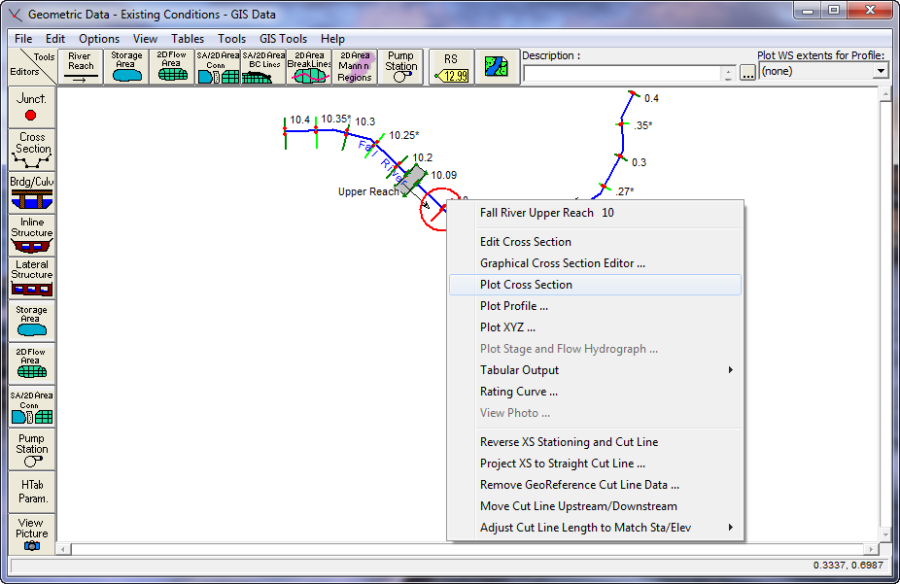Expand Plot WS extents for Profile dropdown
The height and width of the screenshot is (584, 900).
pyautogui.click(x=880, y=71)
